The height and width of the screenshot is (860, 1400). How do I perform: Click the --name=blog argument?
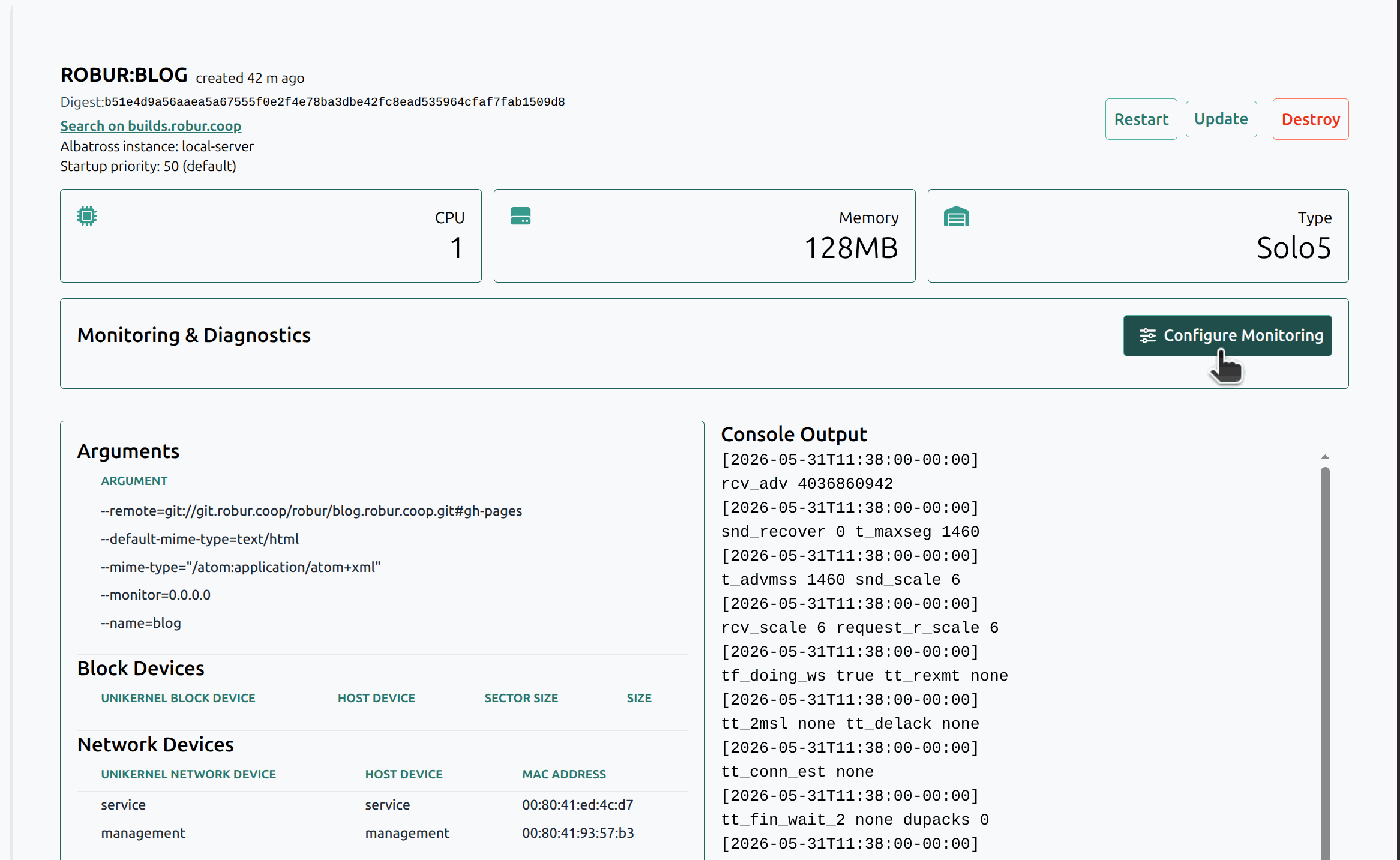[141, 623]
